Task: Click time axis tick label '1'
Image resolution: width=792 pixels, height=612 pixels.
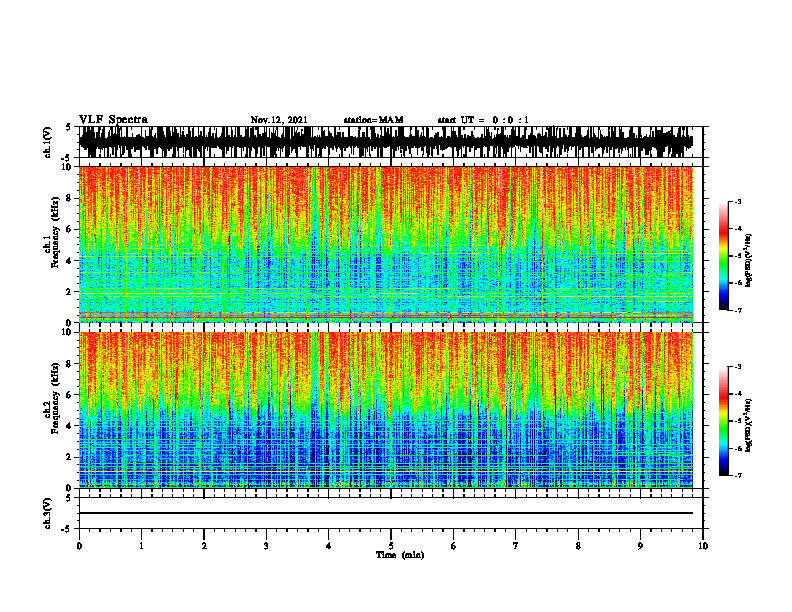Action: [x=141, y=546]
